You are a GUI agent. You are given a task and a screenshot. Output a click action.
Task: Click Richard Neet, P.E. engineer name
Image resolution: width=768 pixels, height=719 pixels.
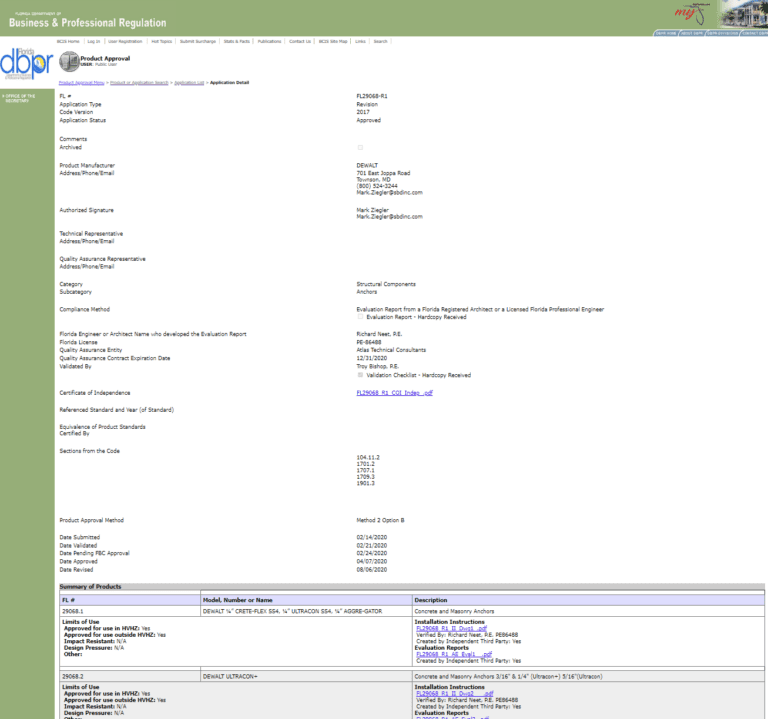tap(379, 334)
